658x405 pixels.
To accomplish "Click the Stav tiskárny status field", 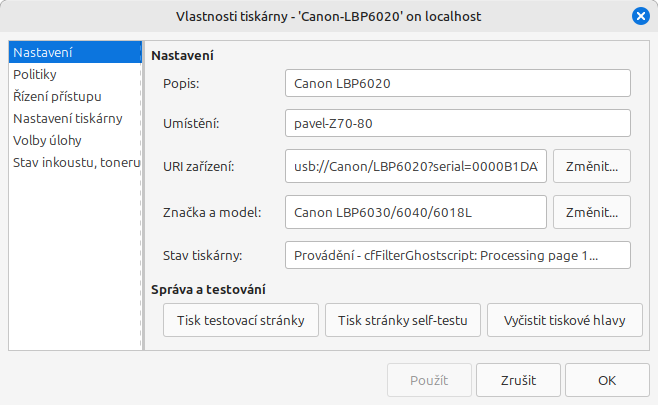I will (x=457, y=255).
